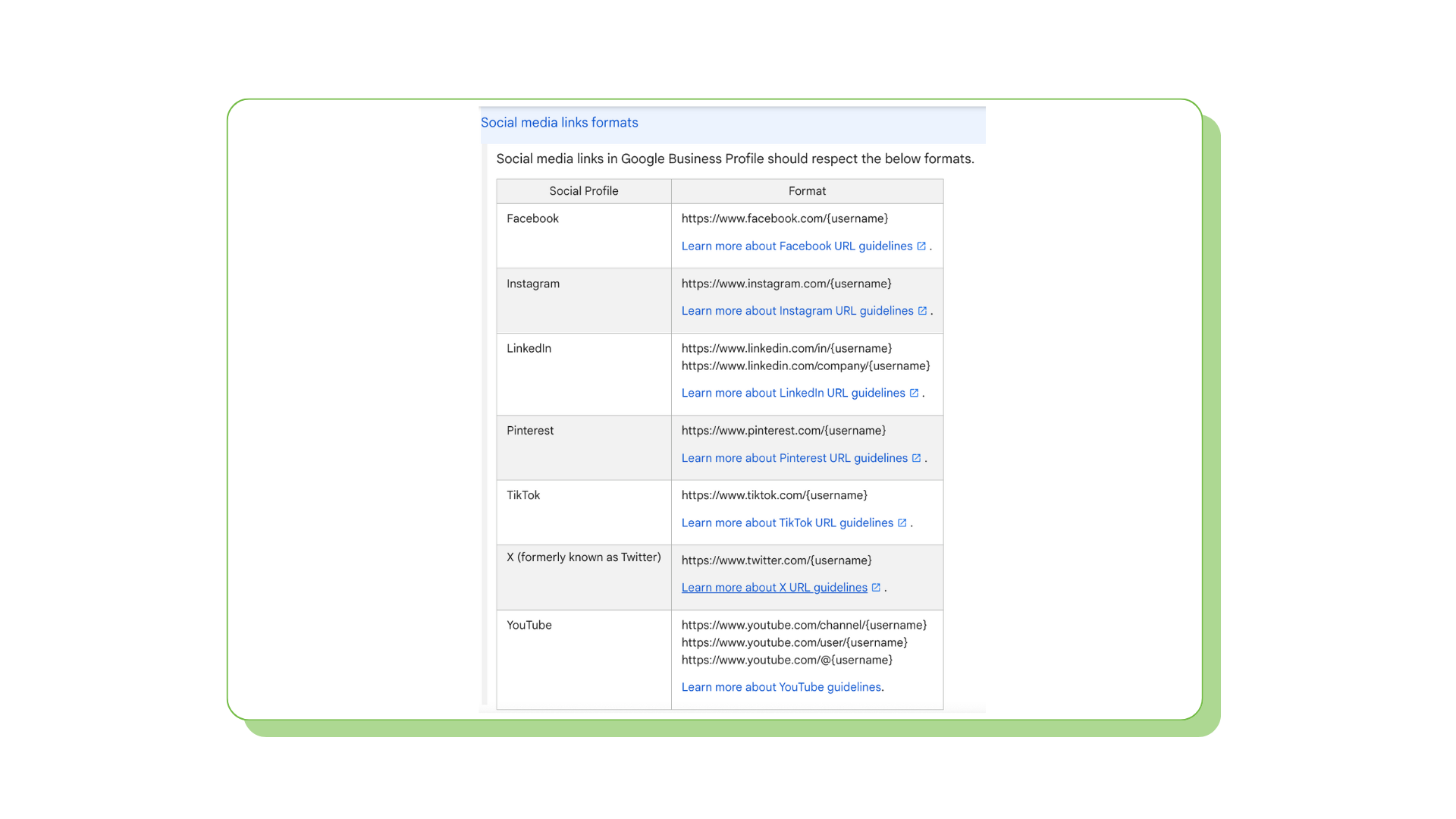
Task: Click the https://www.twitter.com/{username} format text
Action: [777, 560]
